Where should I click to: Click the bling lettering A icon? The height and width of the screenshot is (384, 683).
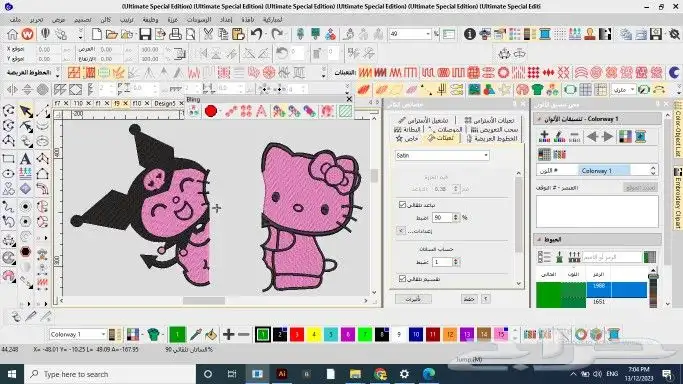[261, 111]
